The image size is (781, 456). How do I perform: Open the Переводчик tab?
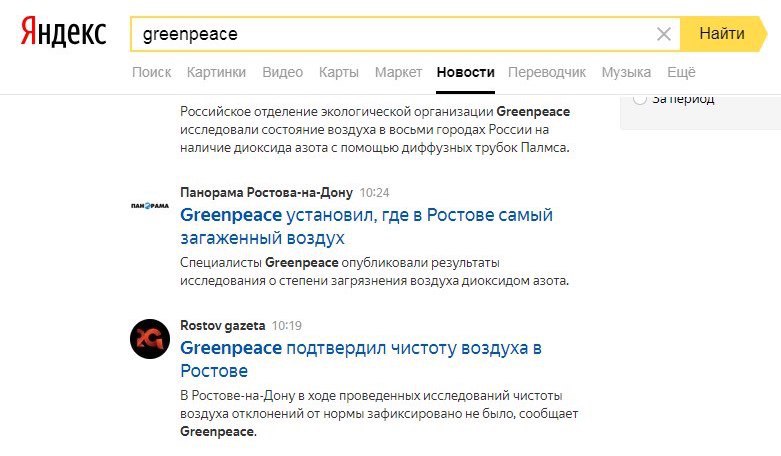pos(547,72)
